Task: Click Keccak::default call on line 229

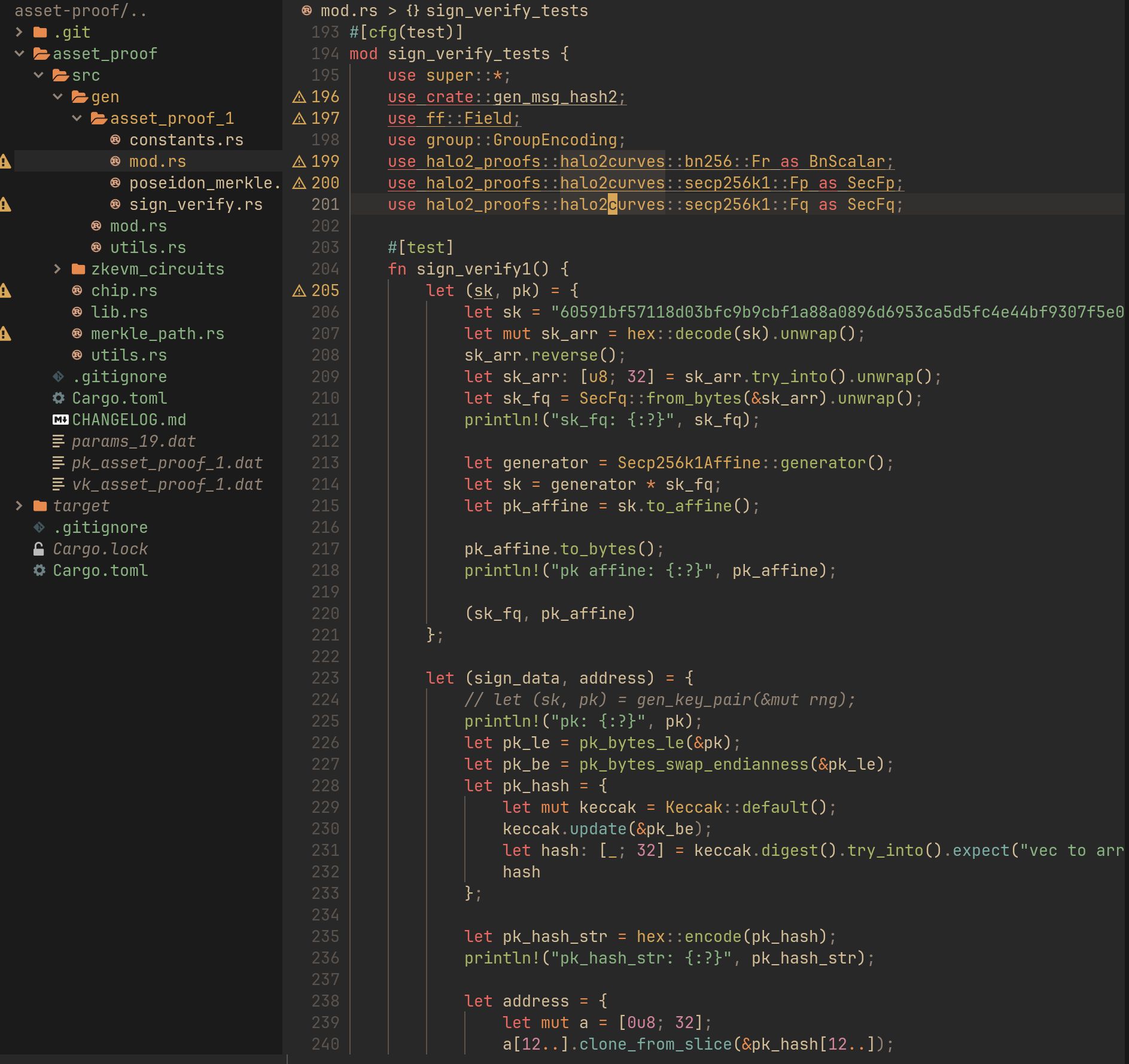Action: pos(746,807)
